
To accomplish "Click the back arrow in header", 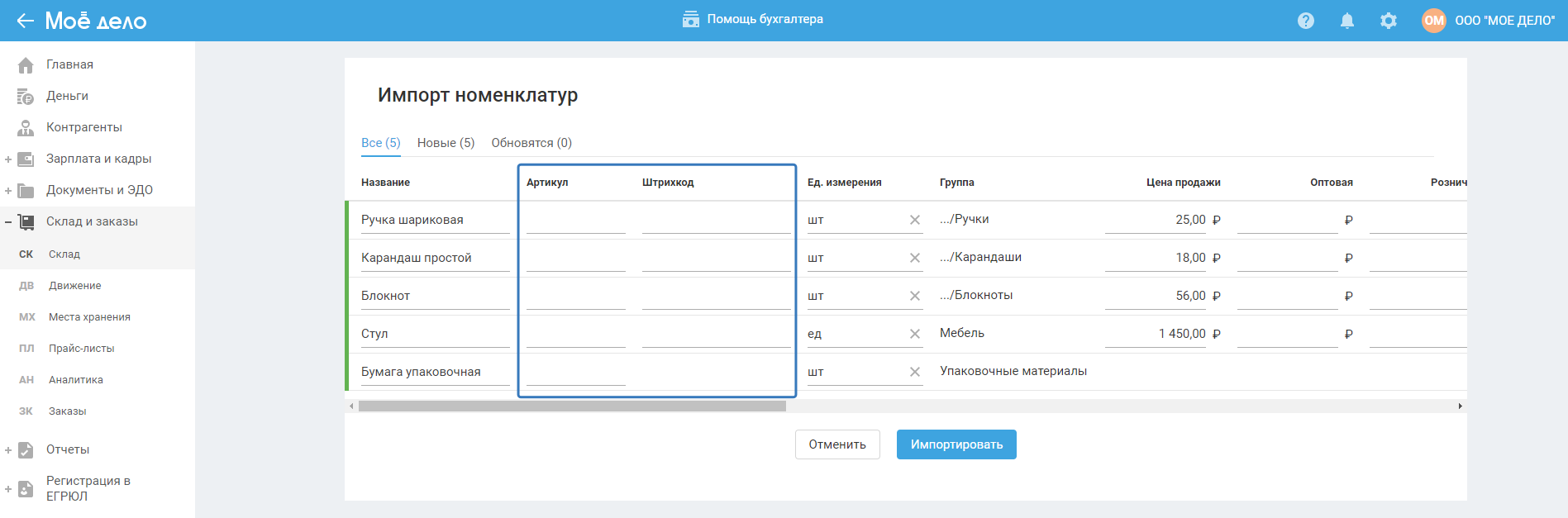I will click(x=25, y=21).
